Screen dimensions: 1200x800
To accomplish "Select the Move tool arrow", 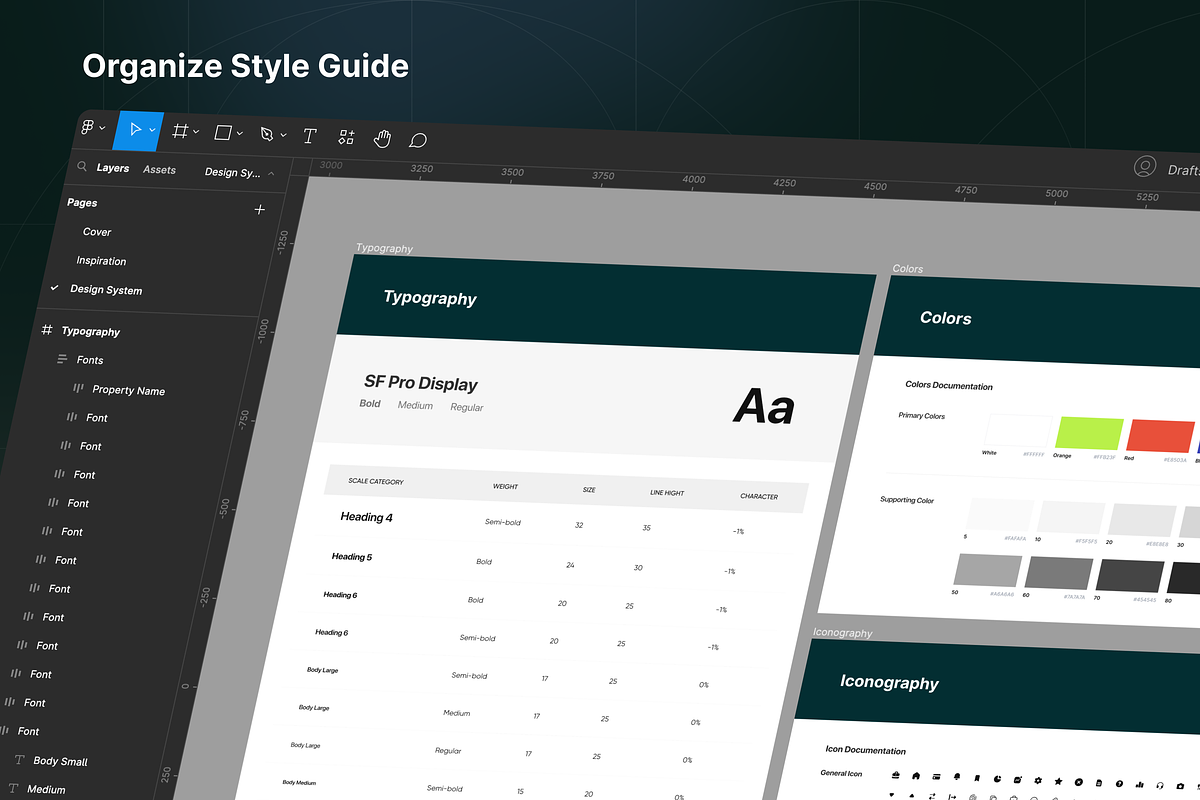I will click(x=137, y=129).
